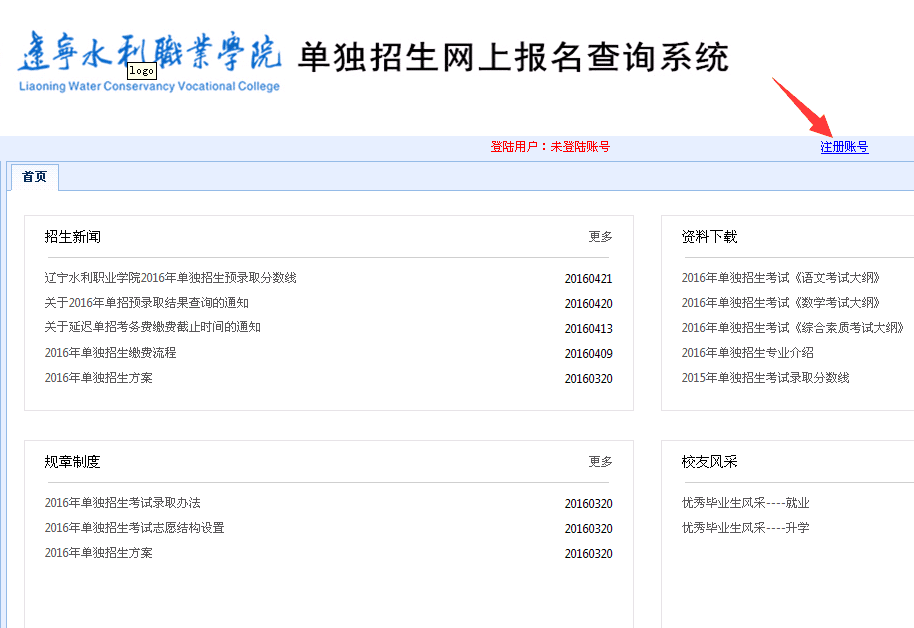Screen dimensions: 914x628
Task: Open 2016年单独招生方案 under 招生新闻
Action: tap(99, 378)
